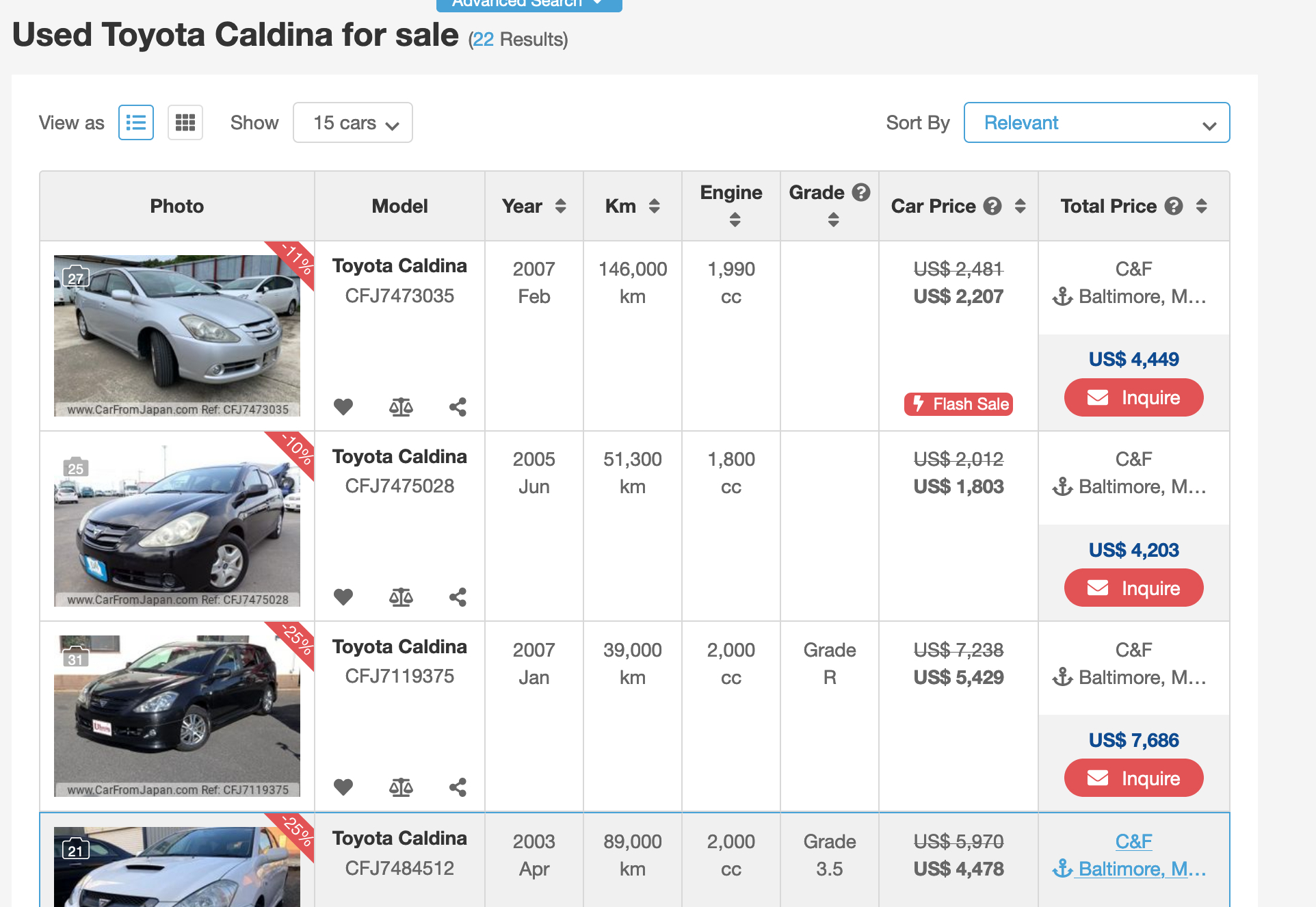Image resolution: width=1316 pixels, height=907 pixels.
Task: Share the CFJ7119375 Caldina listing
Action: pos(458,787)
